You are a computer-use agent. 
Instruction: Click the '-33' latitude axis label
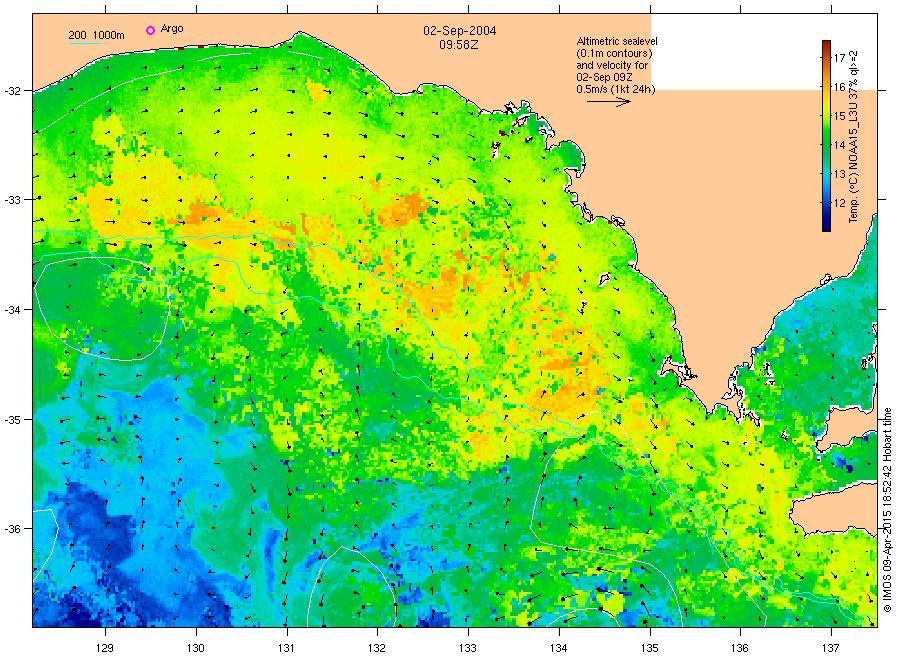pyautogui.click(x=12, y=200)
